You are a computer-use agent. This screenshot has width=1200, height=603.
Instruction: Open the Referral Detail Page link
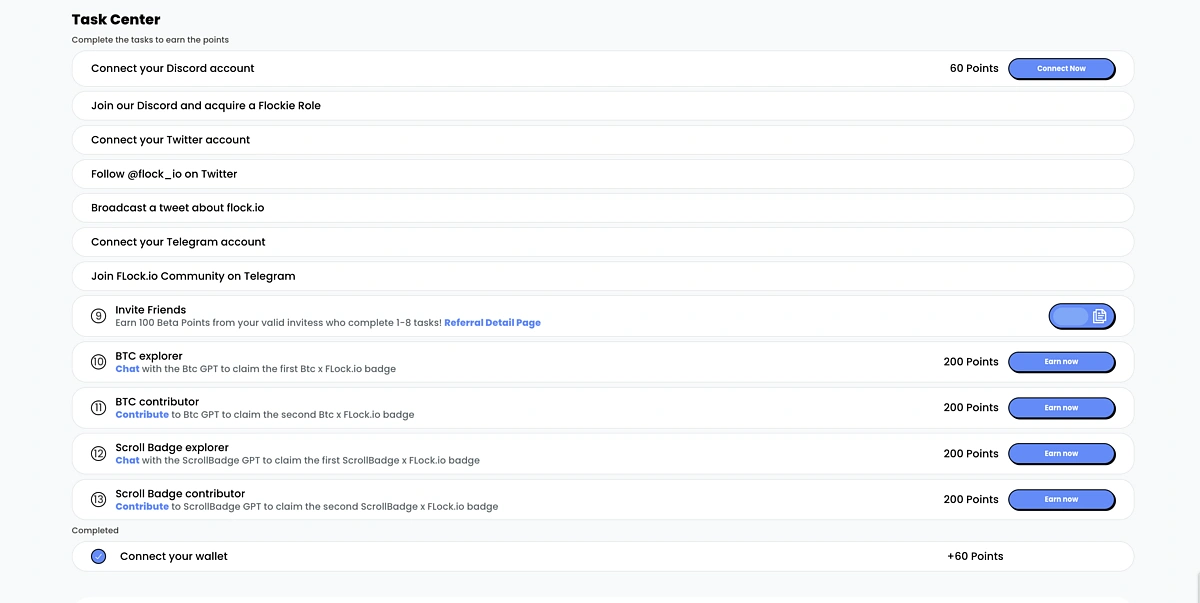[x=492, y=323]
